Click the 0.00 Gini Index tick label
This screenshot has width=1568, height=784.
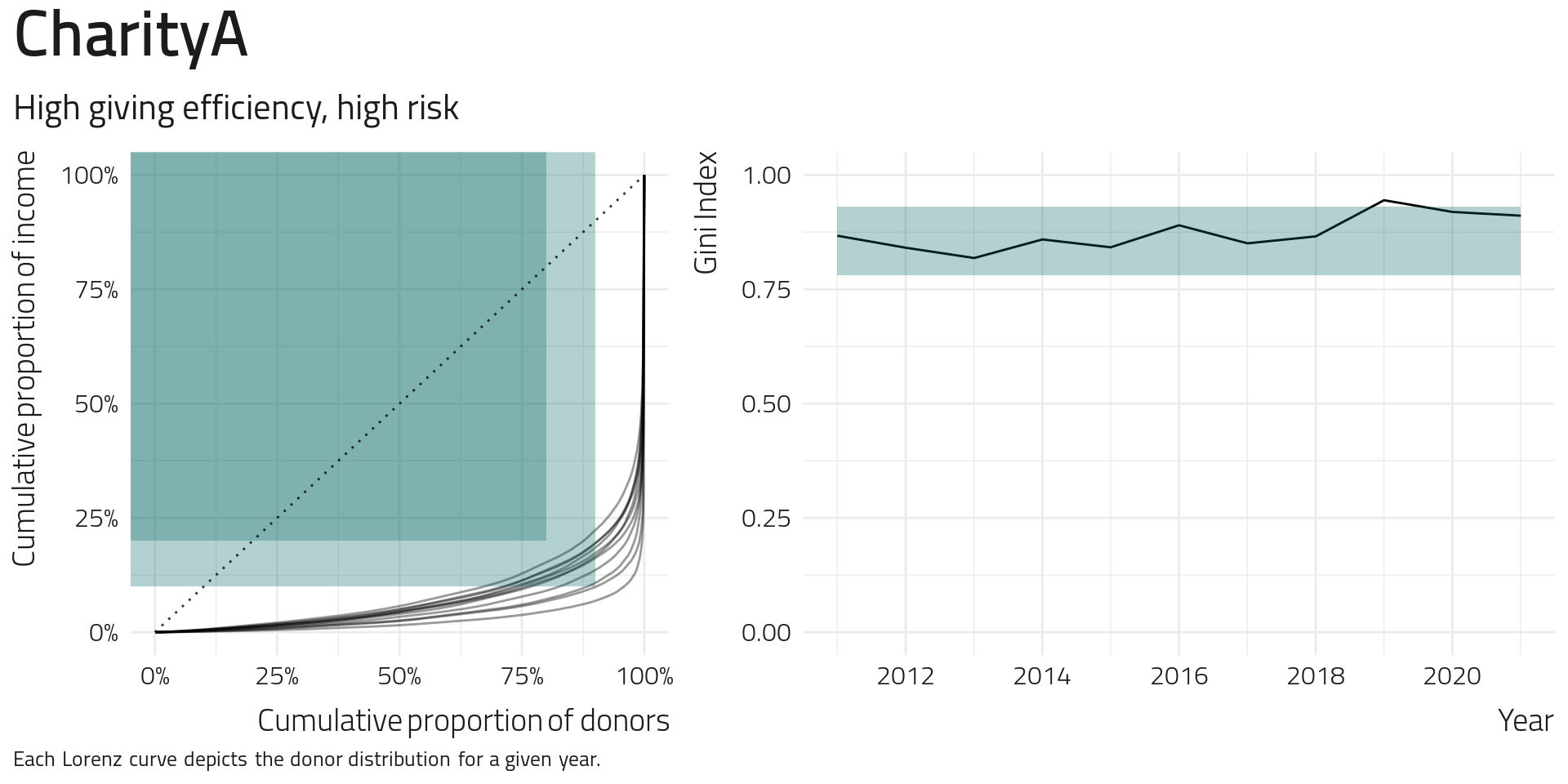point(766,633)
